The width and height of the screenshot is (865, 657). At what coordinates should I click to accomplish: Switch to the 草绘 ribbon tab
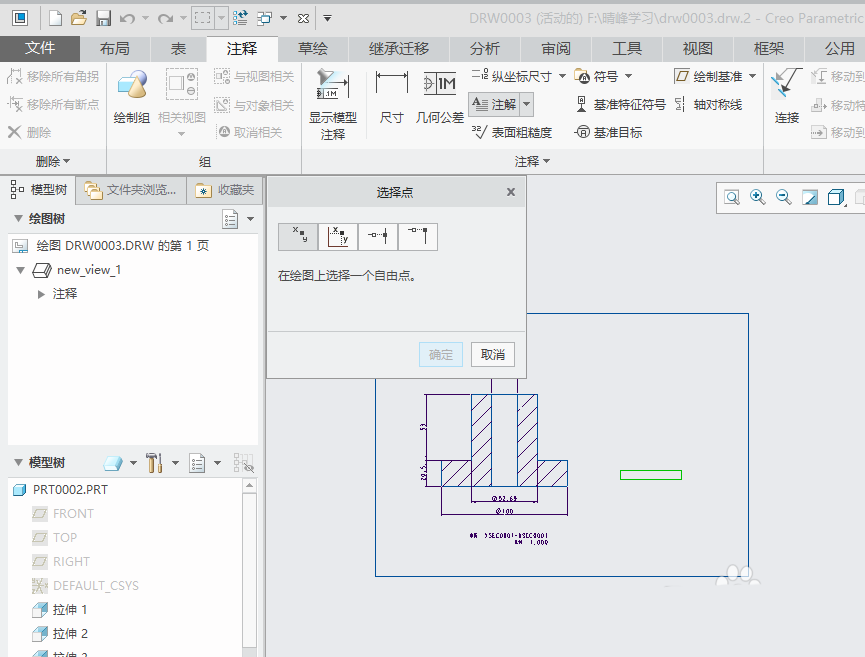tap(313, 47)
